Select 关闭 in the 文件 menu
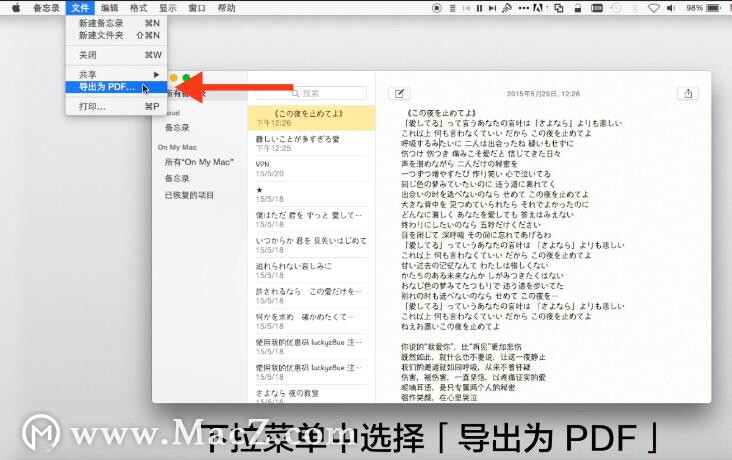The width and height of the screenshot is (732, 460). click(x=116, y=55)
